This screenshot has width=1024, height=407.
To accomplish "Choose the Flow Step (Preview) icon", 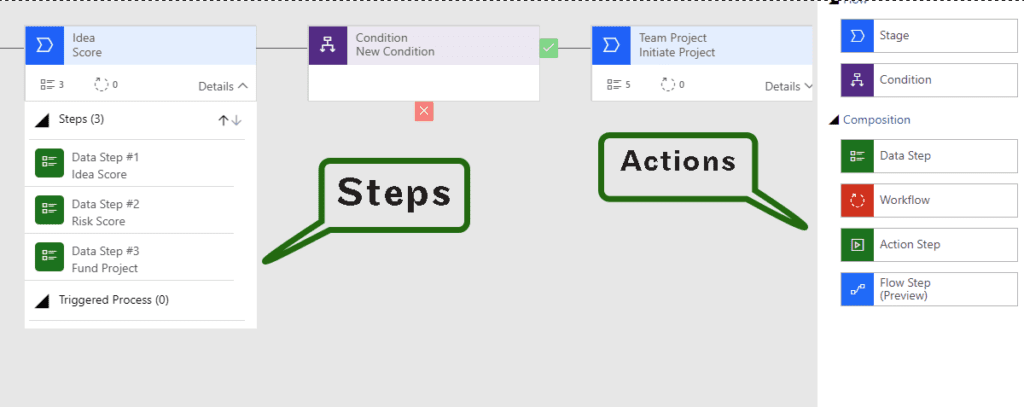I will click(857, 289).
